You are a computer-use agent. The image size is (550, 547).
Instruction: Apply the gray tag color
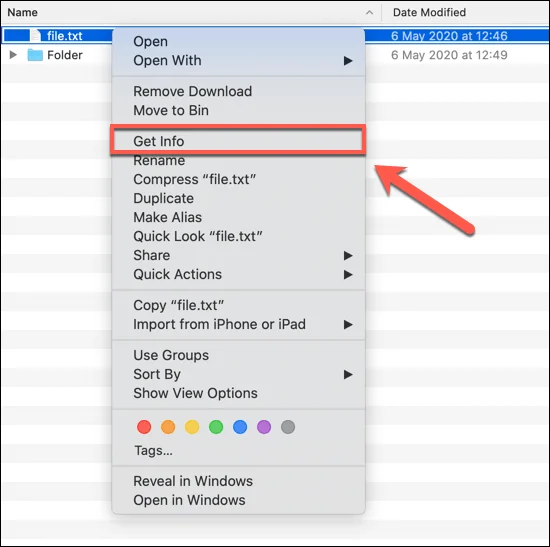point(288,427)
